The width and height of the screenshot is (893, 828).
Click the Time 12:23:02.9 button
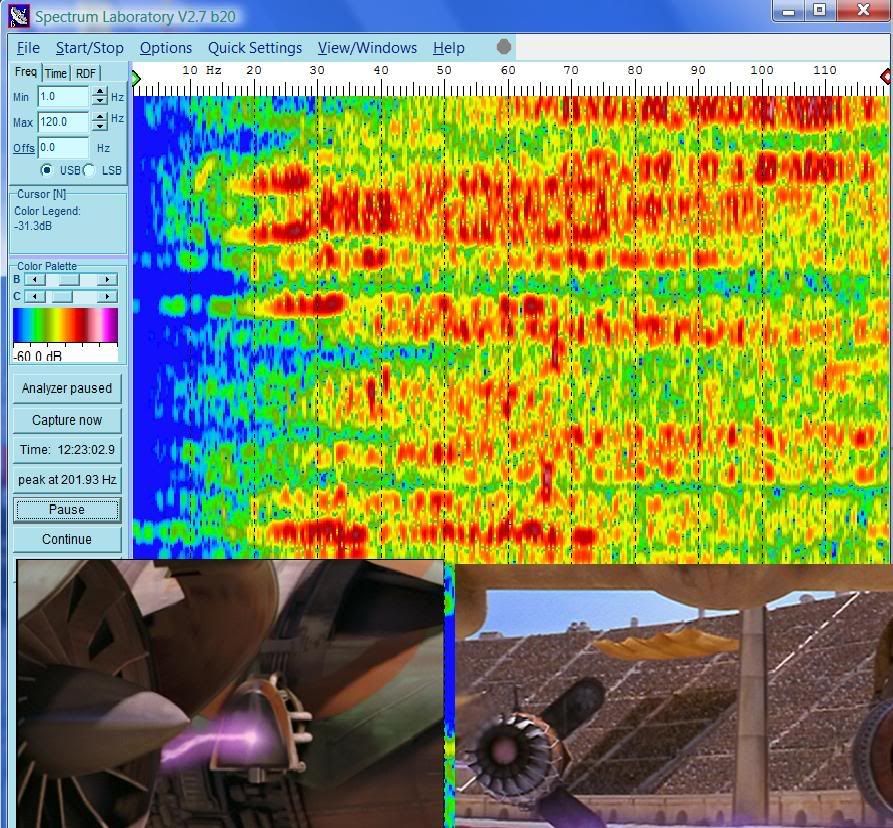[x=67, y=450]
